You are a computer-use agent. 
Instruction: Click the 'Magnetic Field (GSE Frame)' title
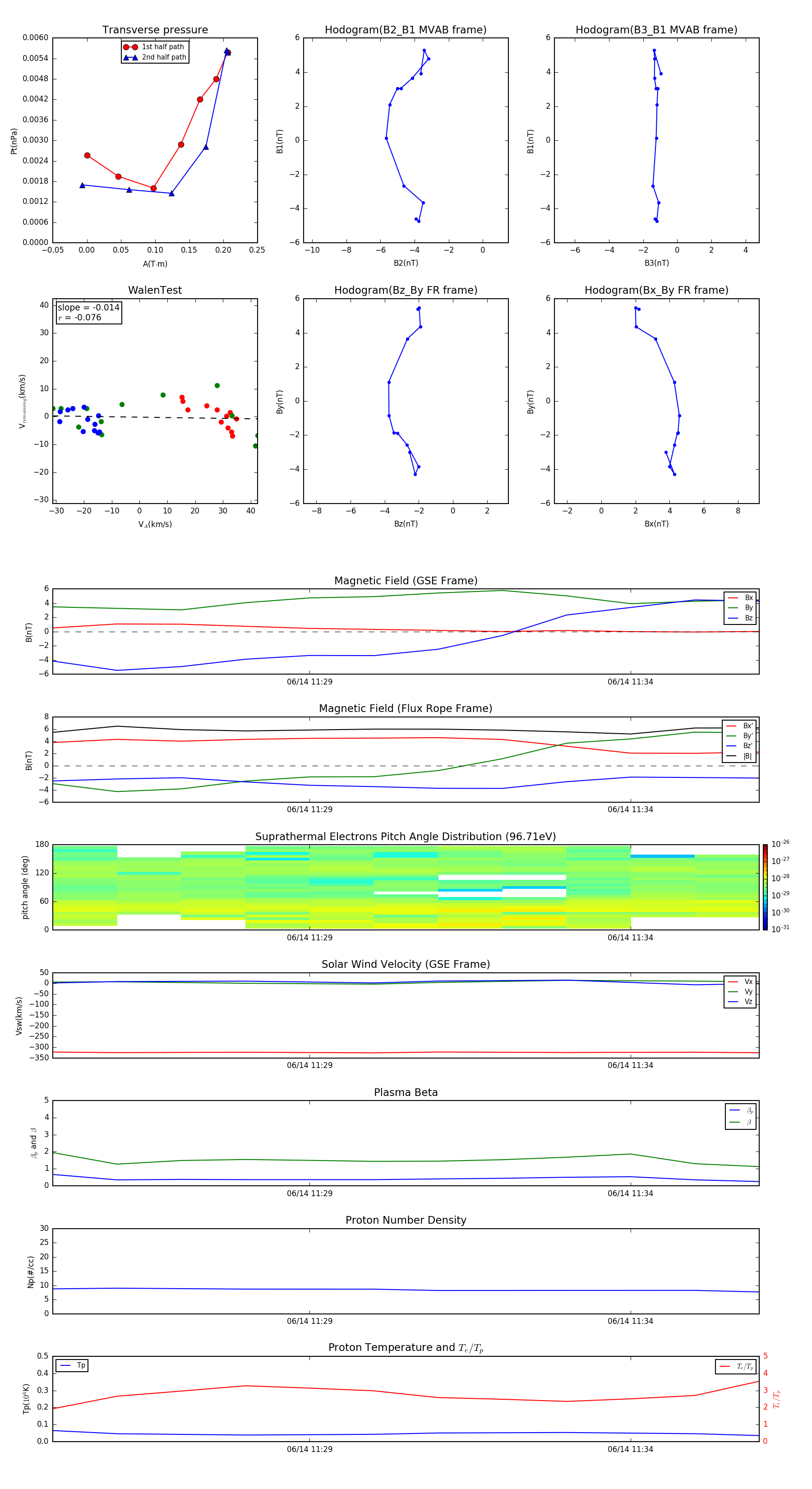[x=406, y=581]
